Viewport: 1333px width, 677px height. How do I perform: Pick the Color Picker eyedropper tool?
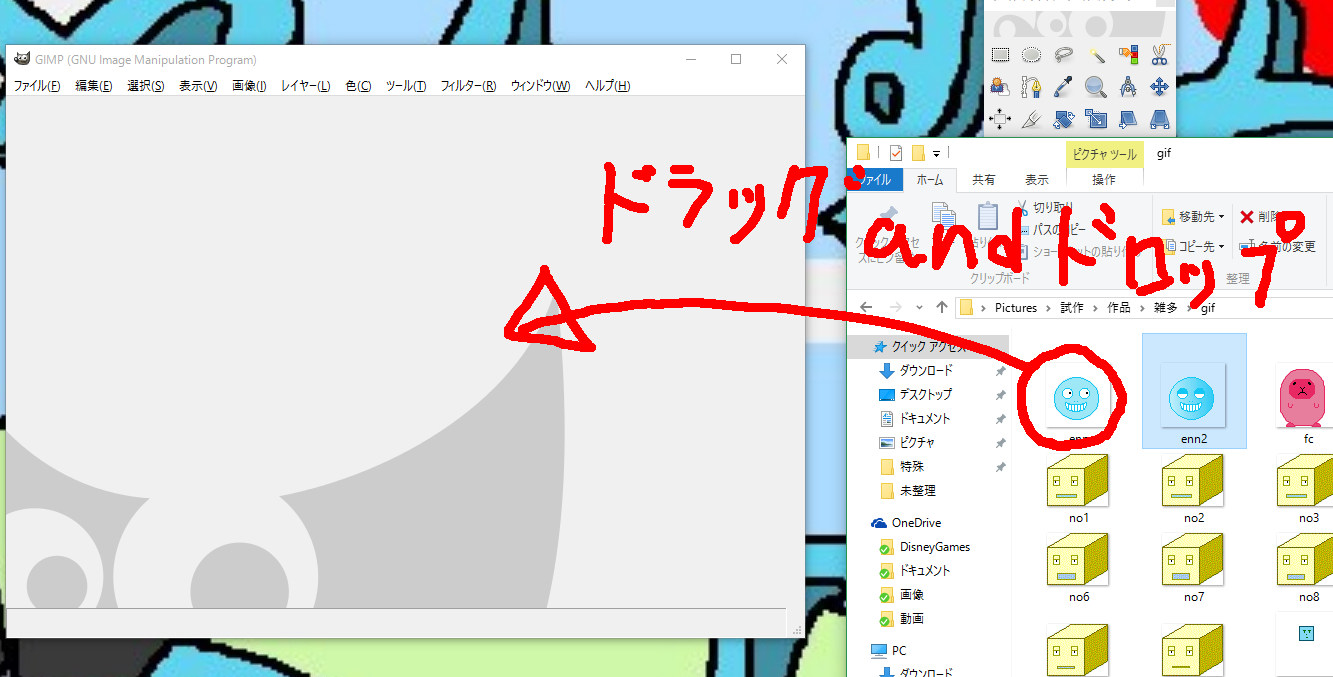1063,87
